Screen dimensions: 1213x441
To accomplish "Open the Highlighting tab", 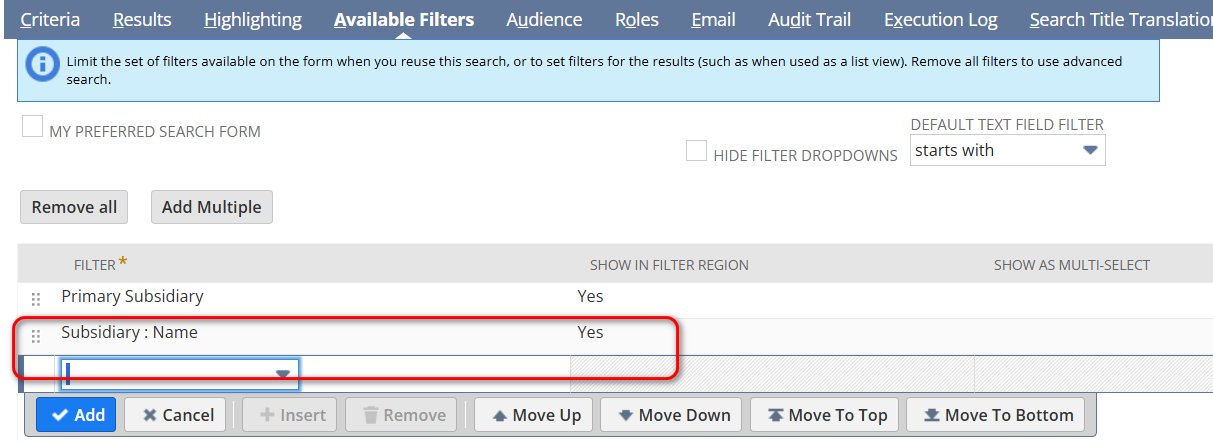I will coord(252,19).
